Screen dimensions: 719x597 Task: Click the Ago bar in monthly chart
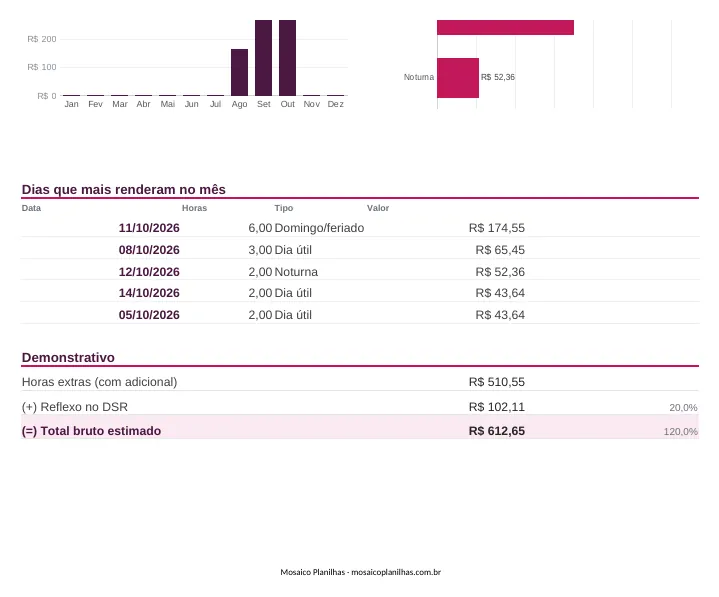[239, 72]
